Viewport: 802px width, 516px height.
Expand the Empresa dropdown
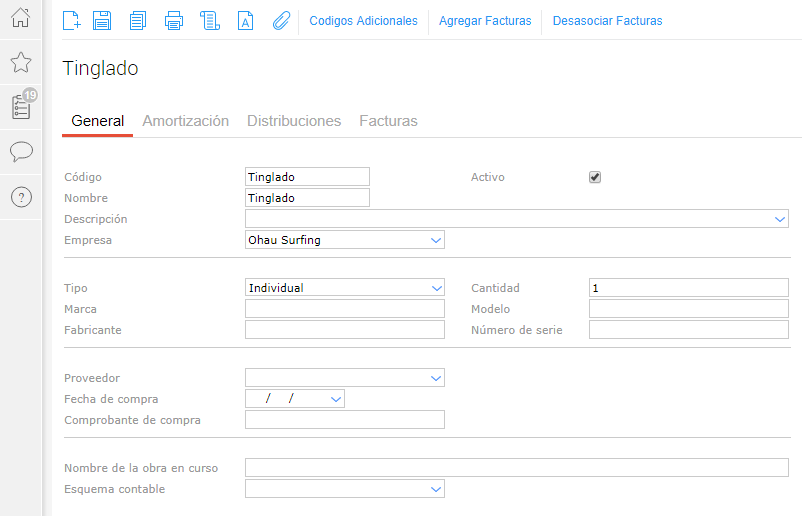pyautogui.click(x=435, y=240)
